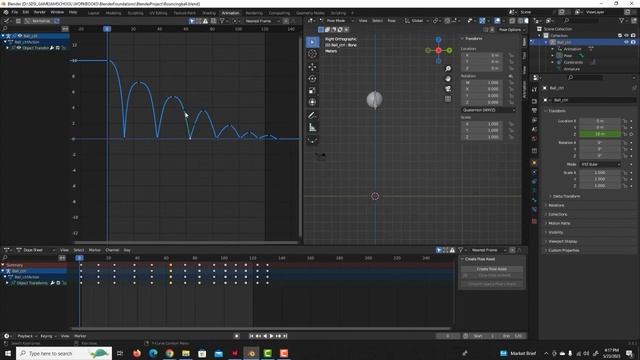Open the Quaternion rotation mode dropdown
The width and height of the screenshot is (640, 360).
click(x=488, y=110)
